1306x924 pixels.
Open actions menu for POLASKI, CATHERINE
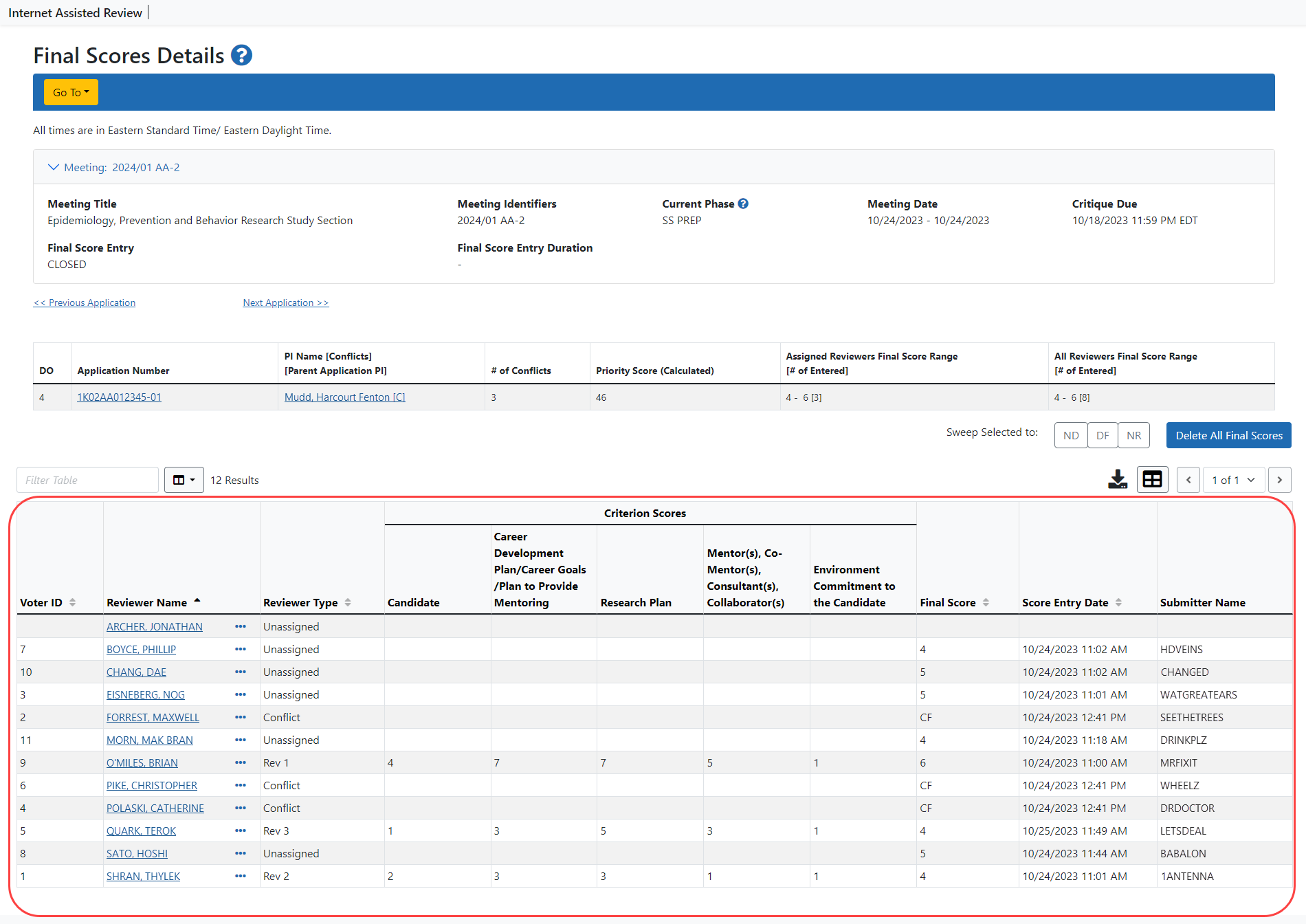coord(241,808)
